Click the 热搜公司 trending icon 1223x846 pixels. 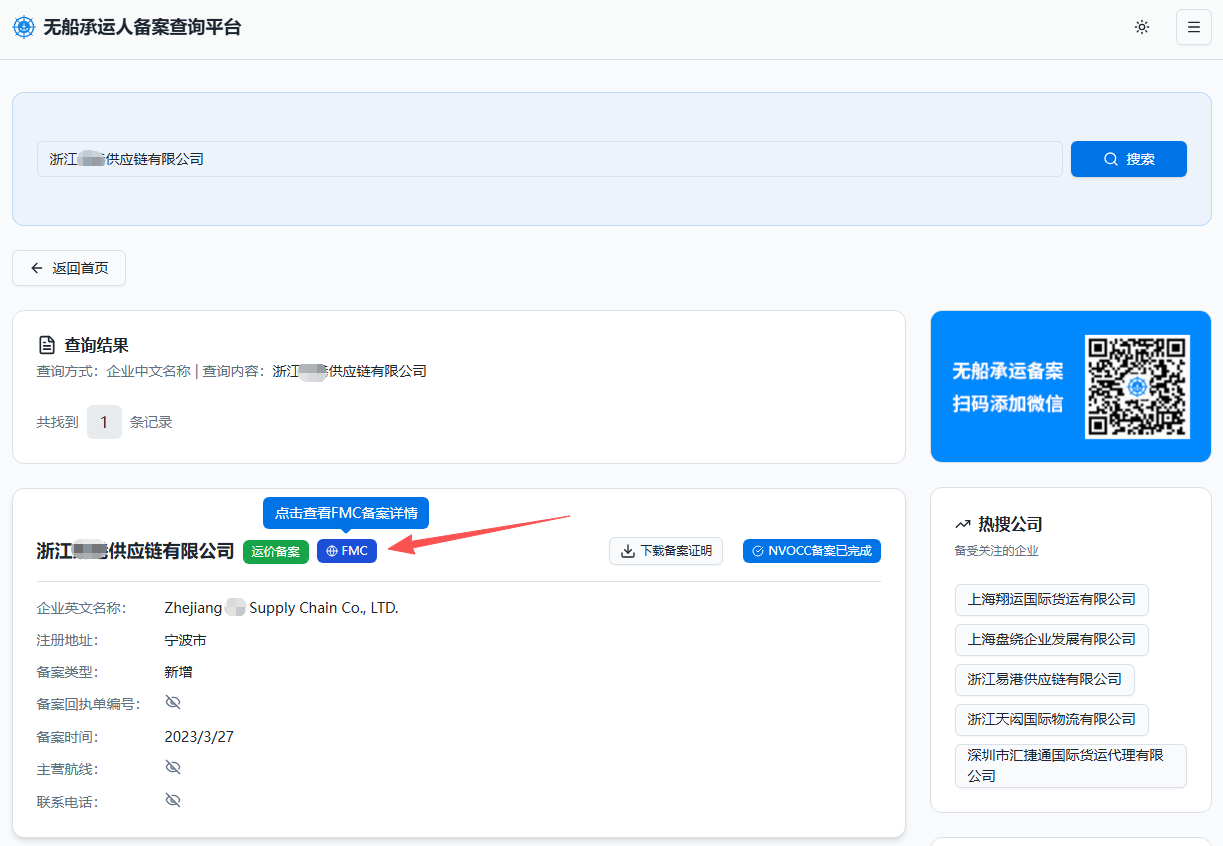coord(963,524)
